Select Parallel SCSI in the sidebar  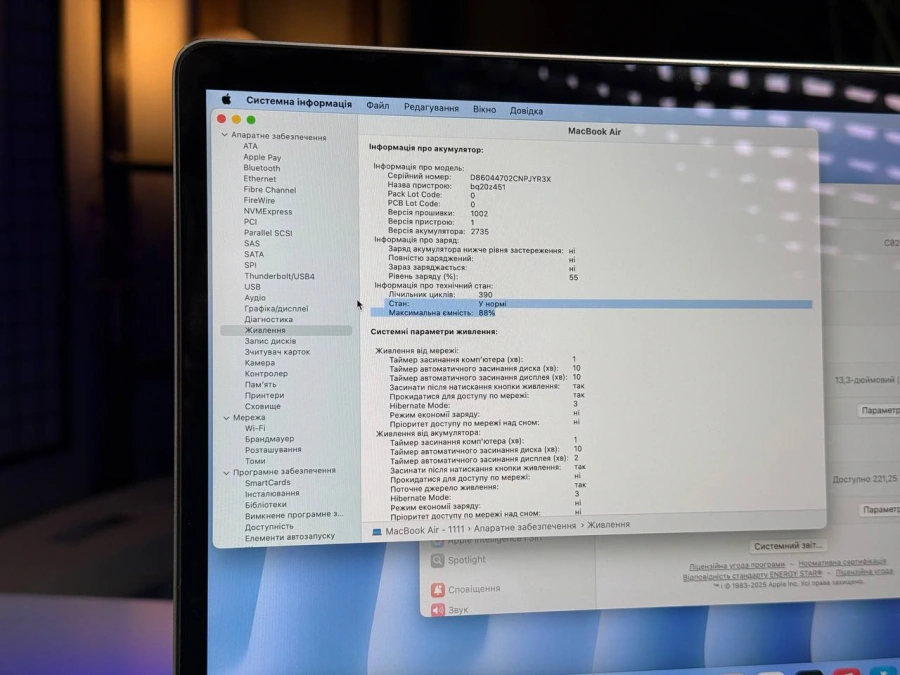(268, 232)
